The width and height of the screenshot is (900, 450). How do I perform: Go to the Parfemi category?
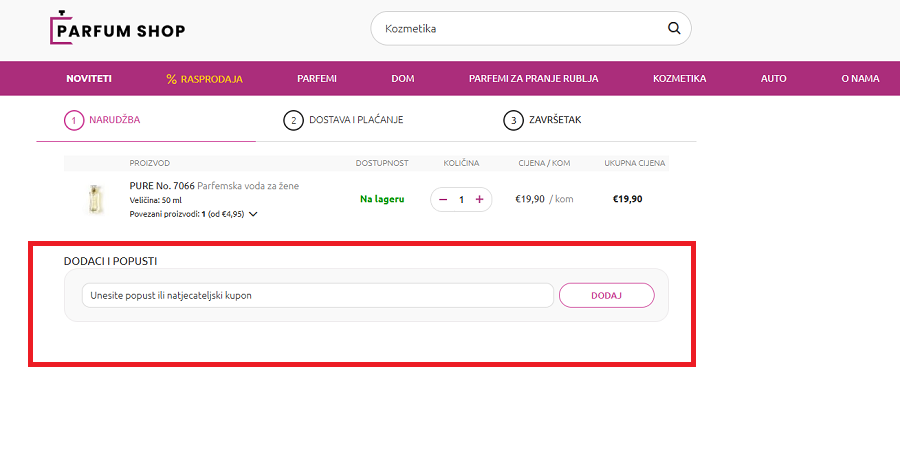317,78
